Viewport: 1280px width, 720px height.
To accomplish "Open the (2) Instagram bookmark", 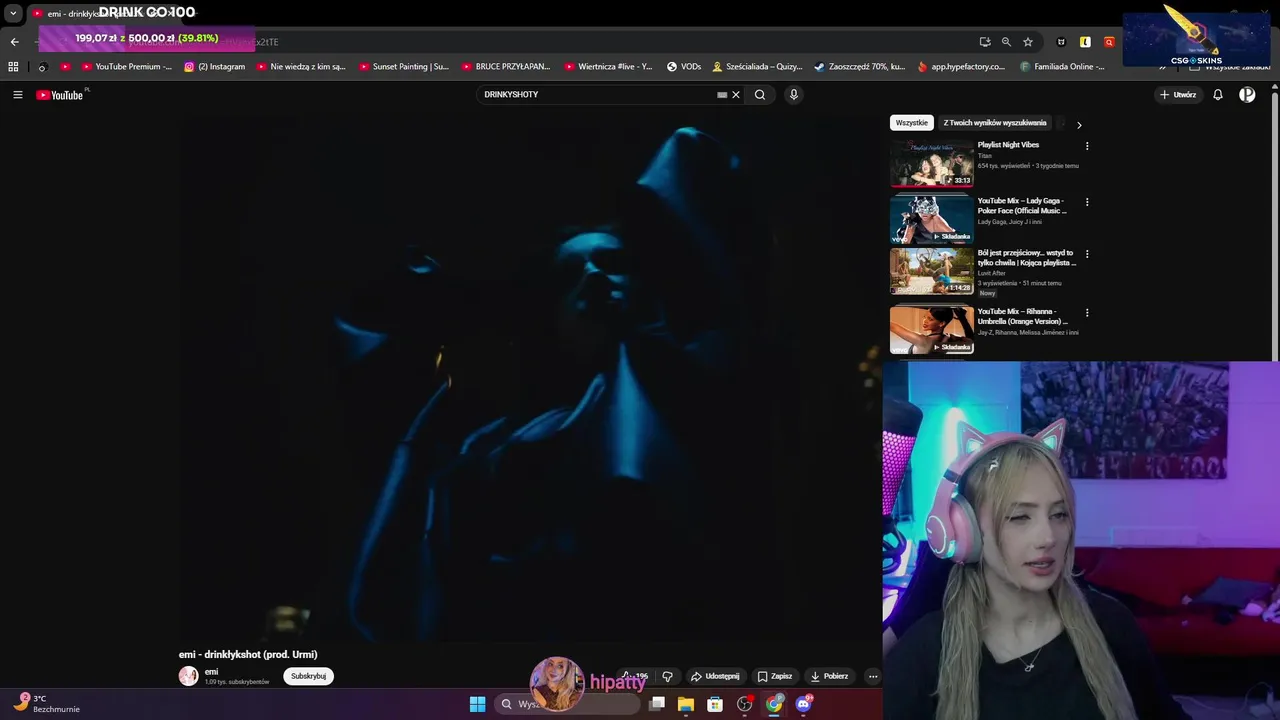I will pyautogui.click(x=215, y=67).
